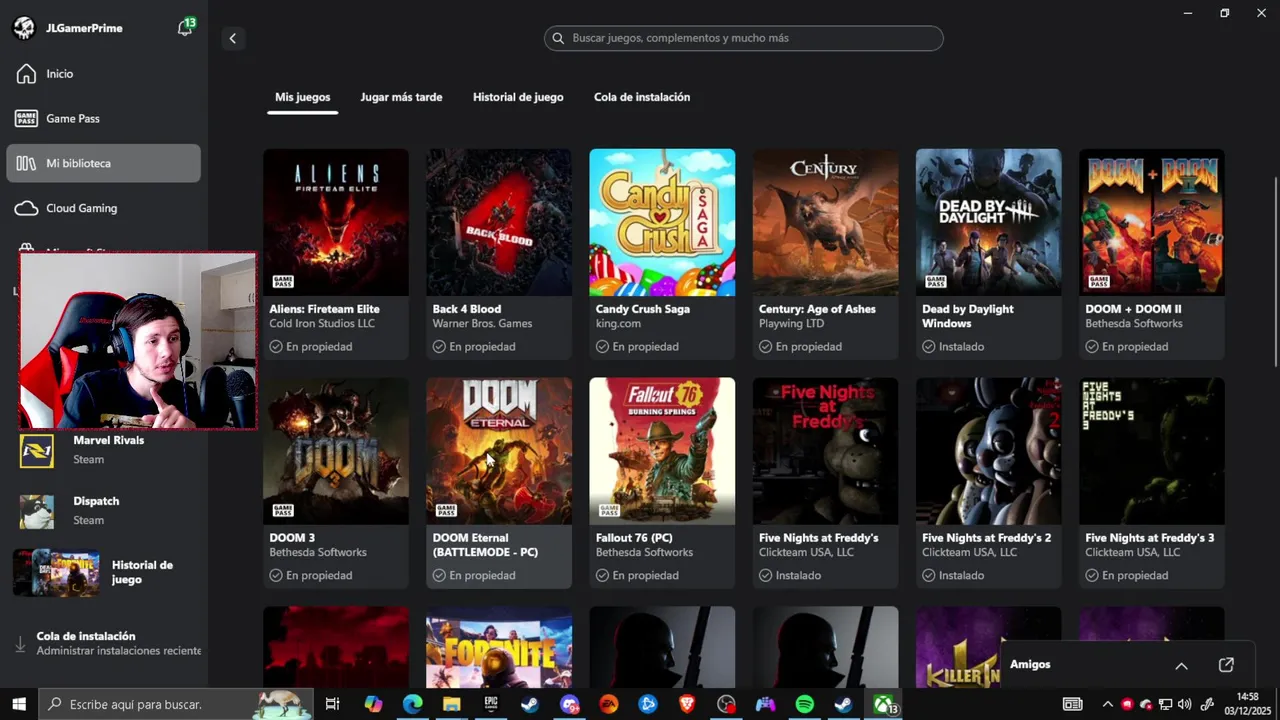Click Fallout 76 (PC) title text
The width and height of the screenshot is (1280, 720).
pyautogui.click(x=634, y=538)
